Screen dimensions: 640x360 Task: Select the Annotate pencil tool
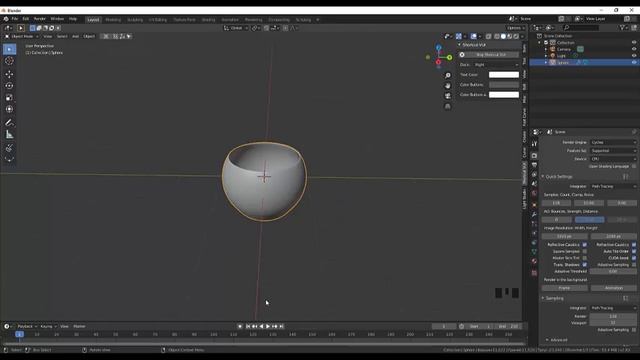click(x=9, y=122)
